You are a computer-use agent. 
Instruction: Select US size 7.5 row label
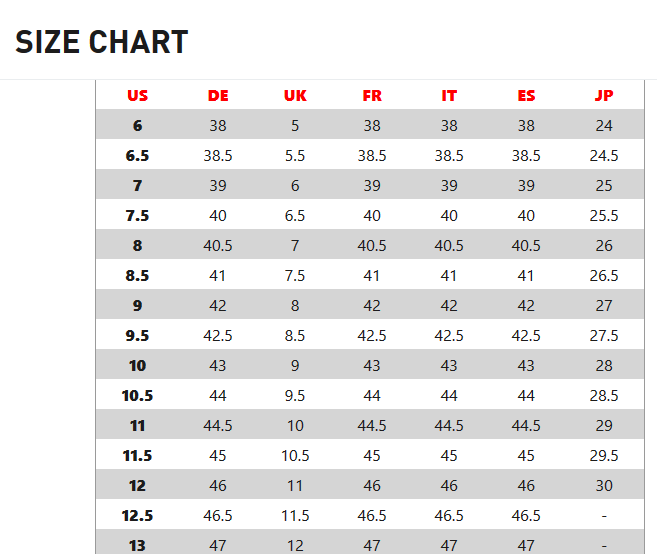coord(137,215)
